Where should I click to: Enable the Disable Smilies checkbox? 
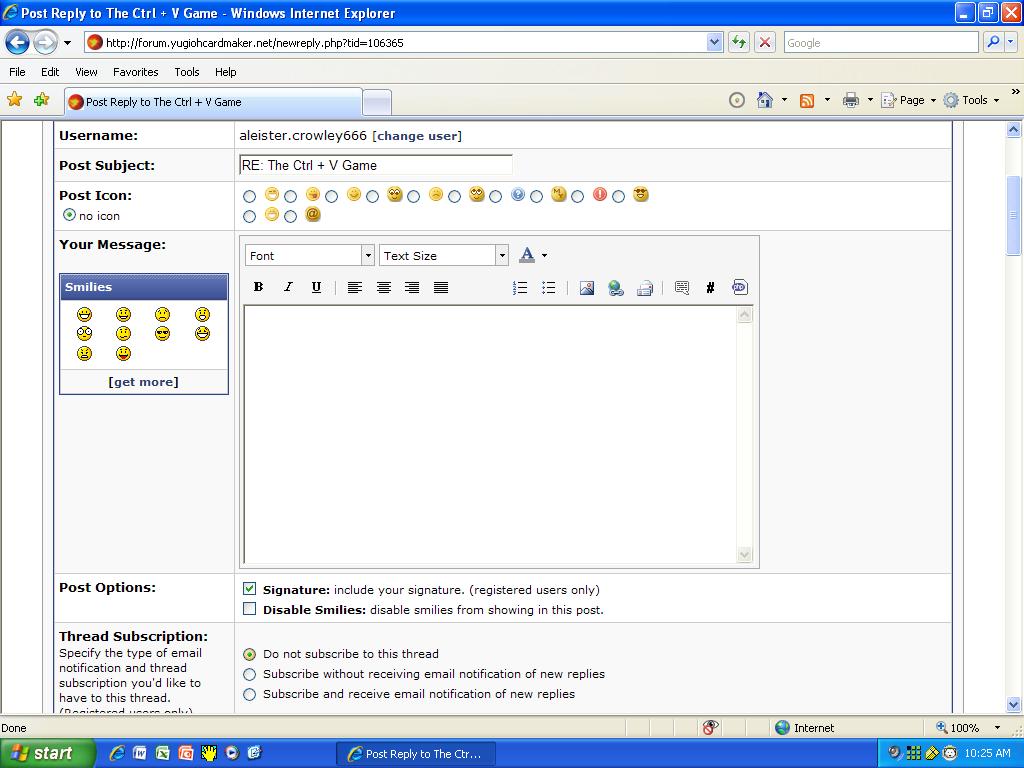tap(250, 609)
